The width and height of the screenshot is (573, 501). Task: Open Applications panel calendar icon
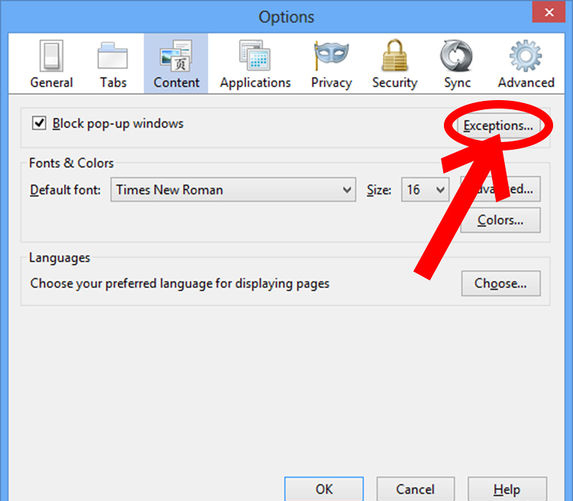tap(255, 55)
